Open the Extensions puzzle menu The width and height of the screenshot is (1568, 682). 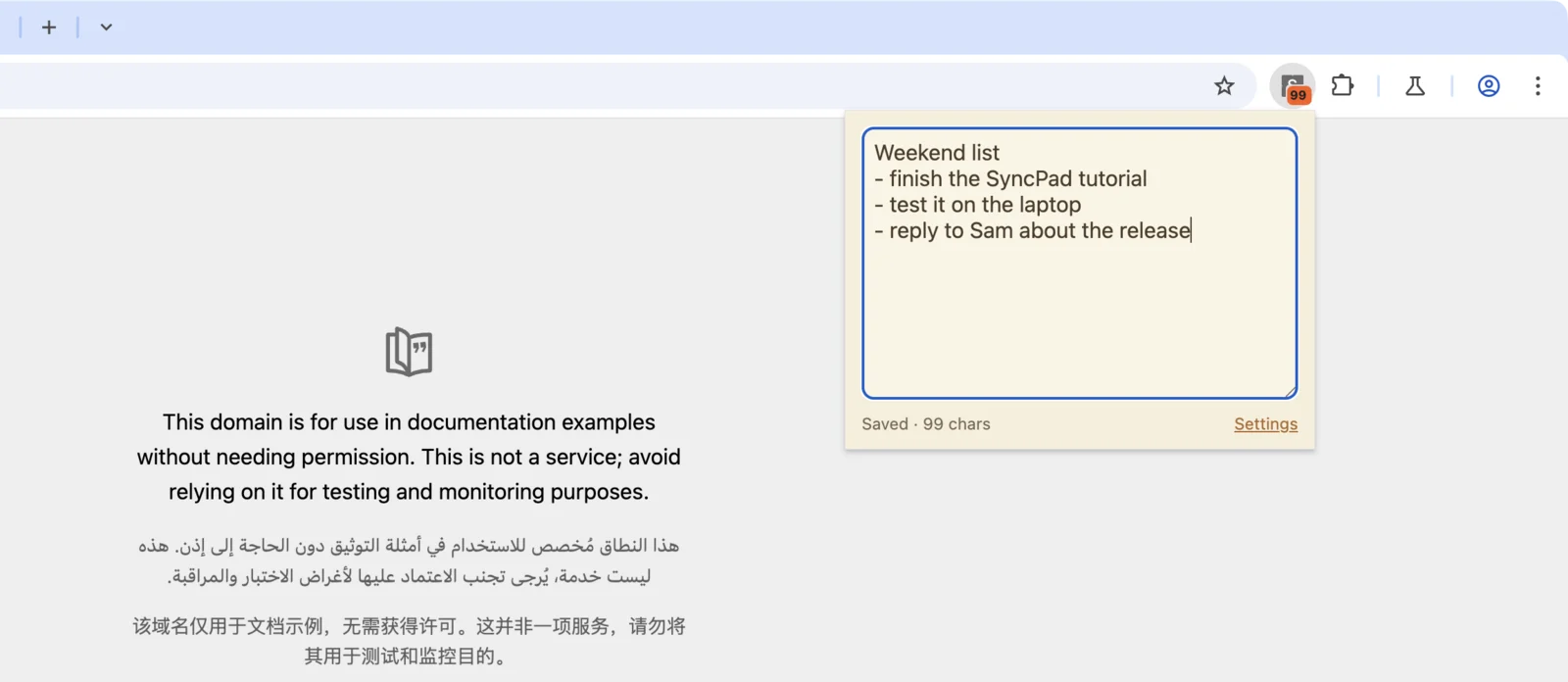(x=1343, y=86)
